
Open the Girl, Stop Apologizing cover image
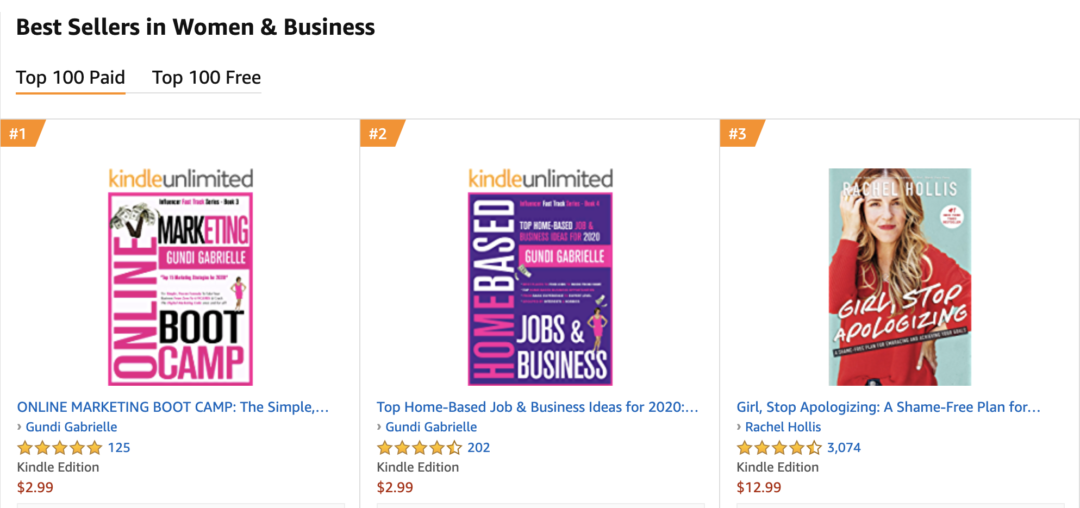[x=900, y=277]
